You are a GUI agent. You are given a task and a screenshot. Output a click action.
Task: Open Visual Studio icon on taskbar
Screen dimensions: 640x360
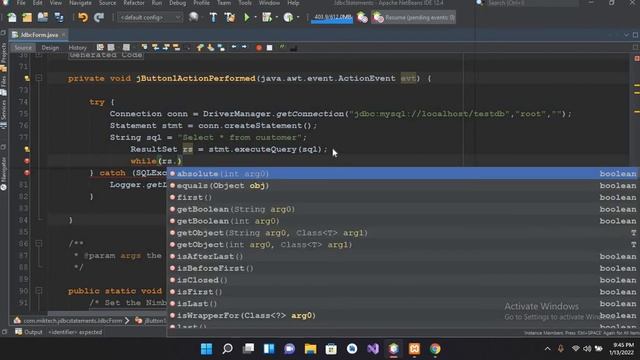pyautogui.click(x=373, y=349)
